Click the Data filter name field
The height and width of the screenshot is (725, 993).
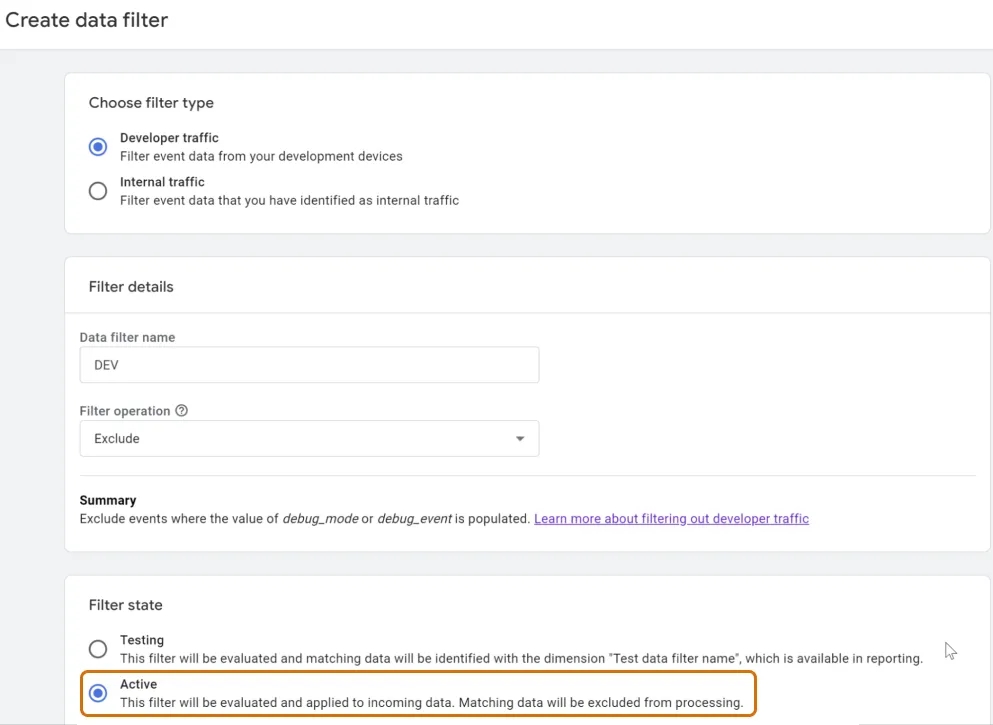click(x=309, y=365)
